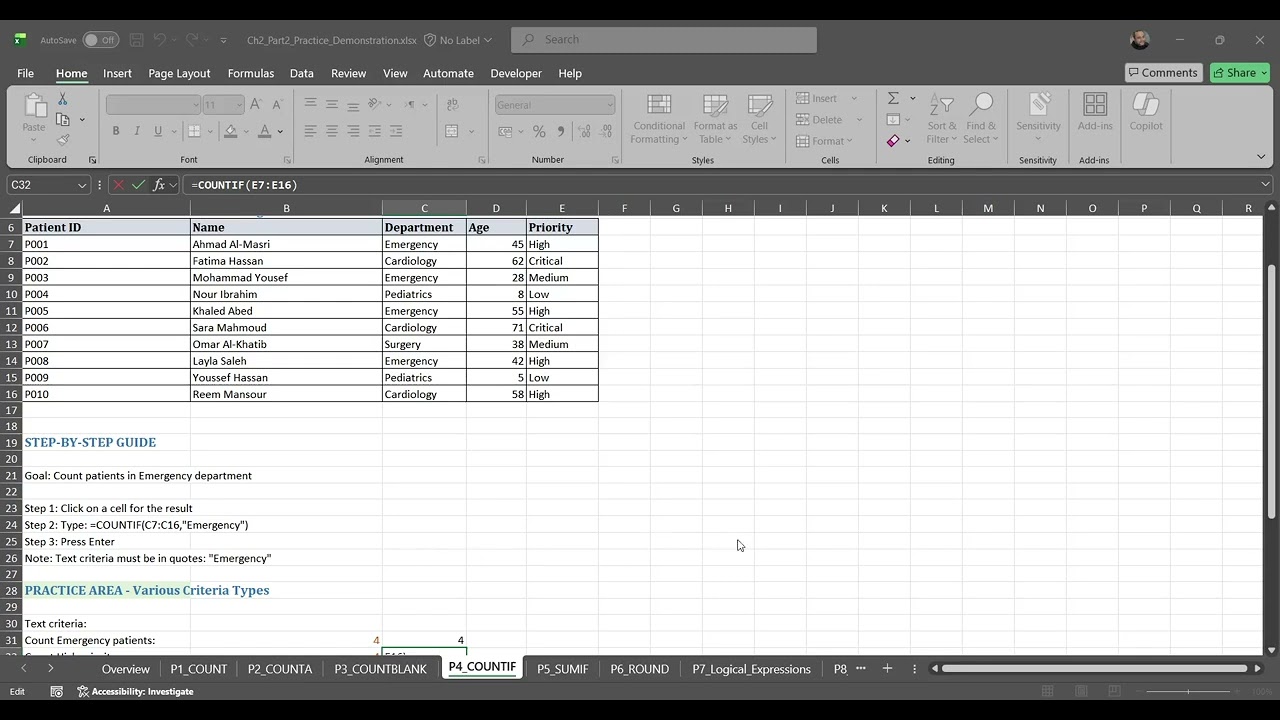The width and height of the screenshot is (1280, 720).
Task: Click the Merge and Center icon
Action: pyautogui.click(x=452, y=131)
